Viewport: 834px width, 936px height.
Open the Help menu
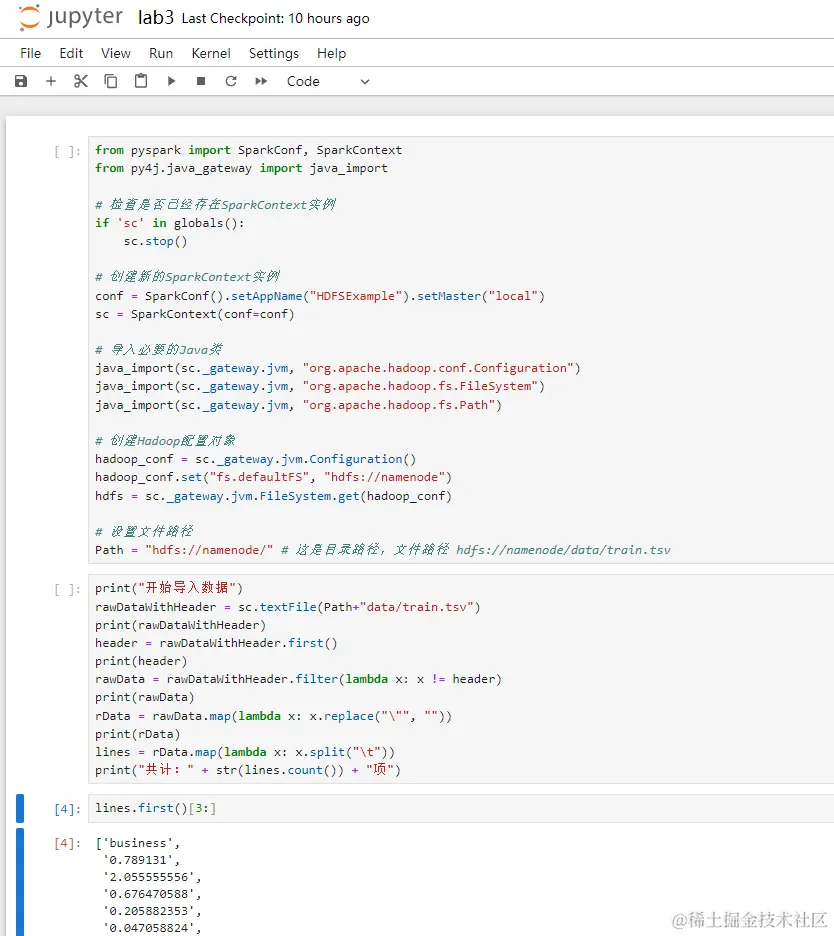[331, 53]
